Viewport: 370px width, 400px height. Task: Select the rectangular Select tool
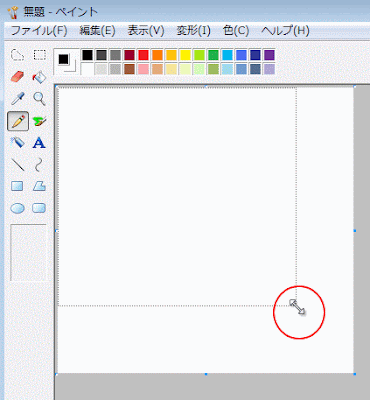39,55
